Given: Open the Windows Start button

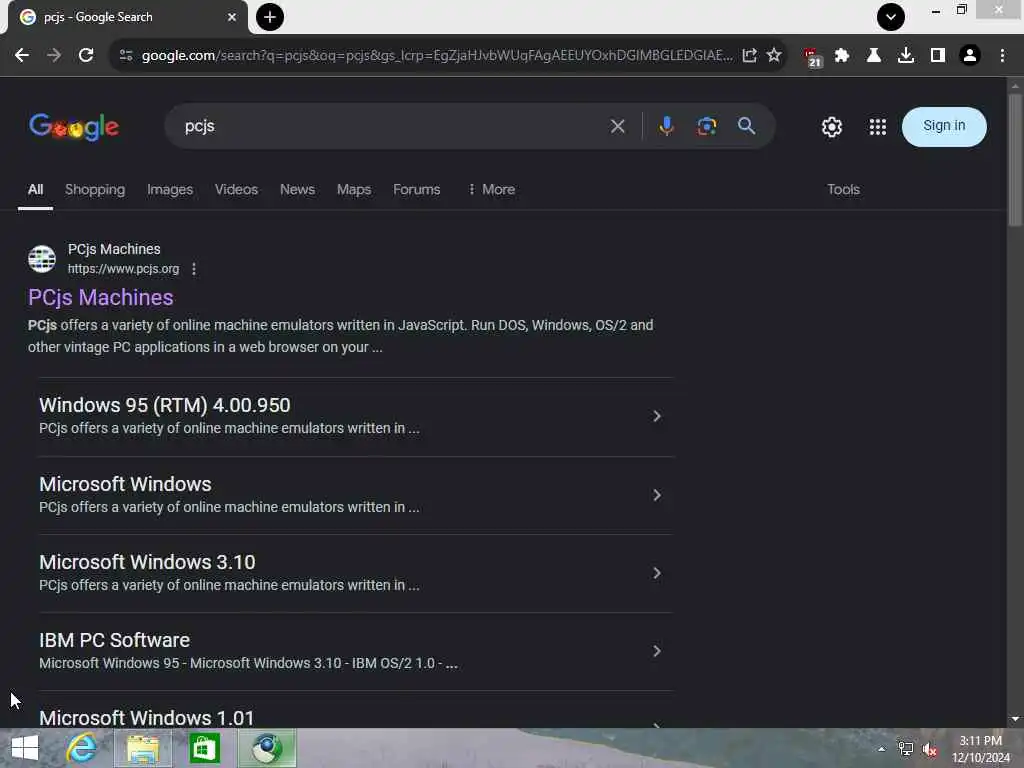Looking at the screenshot, I should (x=25, y=748).
